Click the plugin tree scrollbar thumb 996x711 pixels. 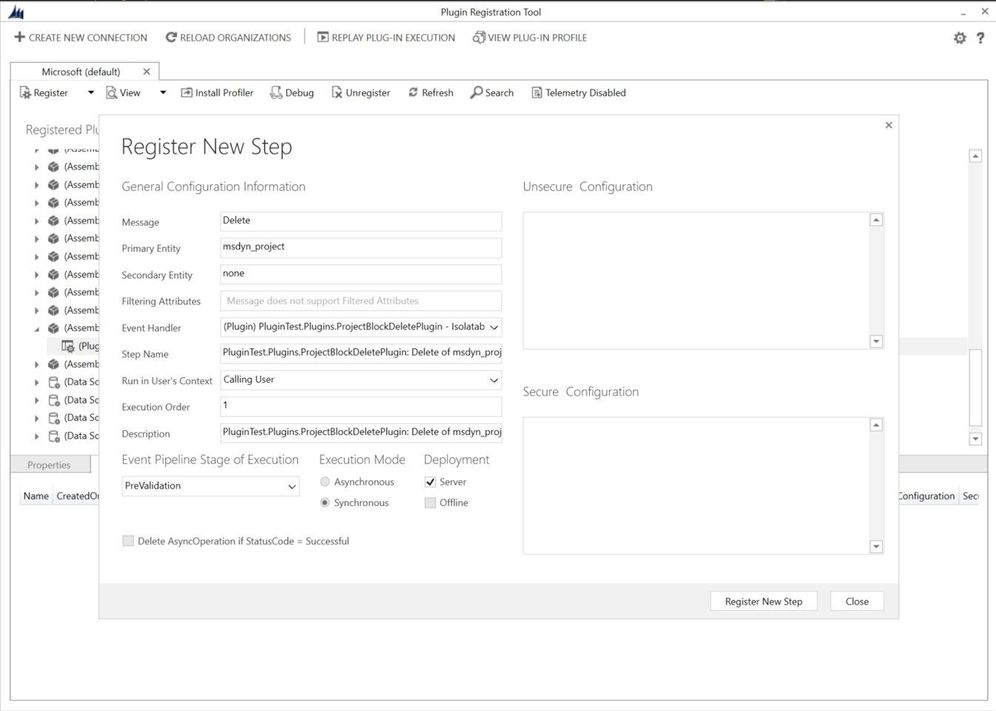click(976, 387)
